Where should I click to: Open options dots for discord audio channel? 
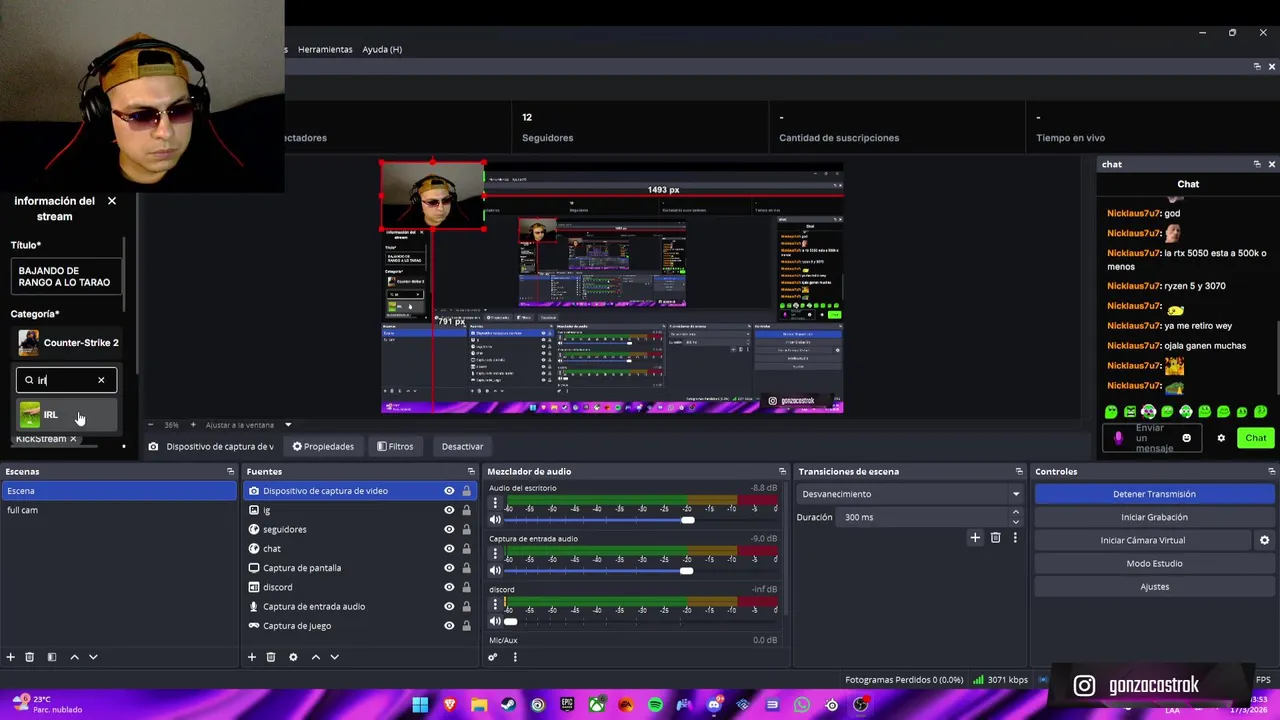[x=494, y=605]
